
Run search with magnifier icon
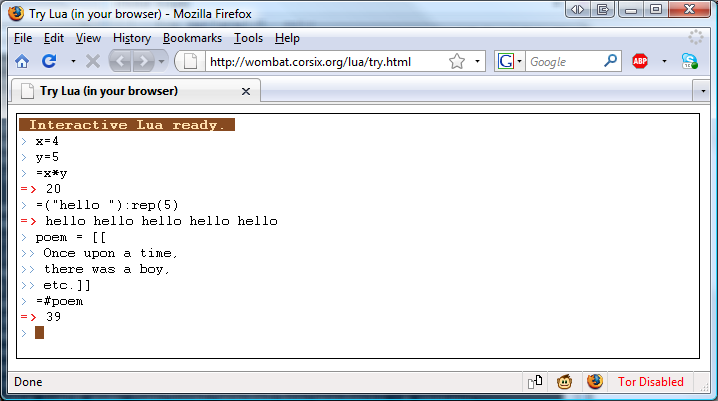[x=610, y=60]
